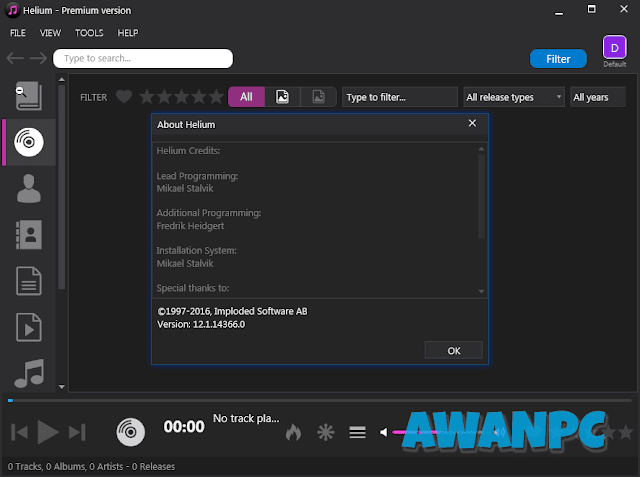640x477 pixels.
Task: Click the 00:00 playback time display
Action: 184,427
